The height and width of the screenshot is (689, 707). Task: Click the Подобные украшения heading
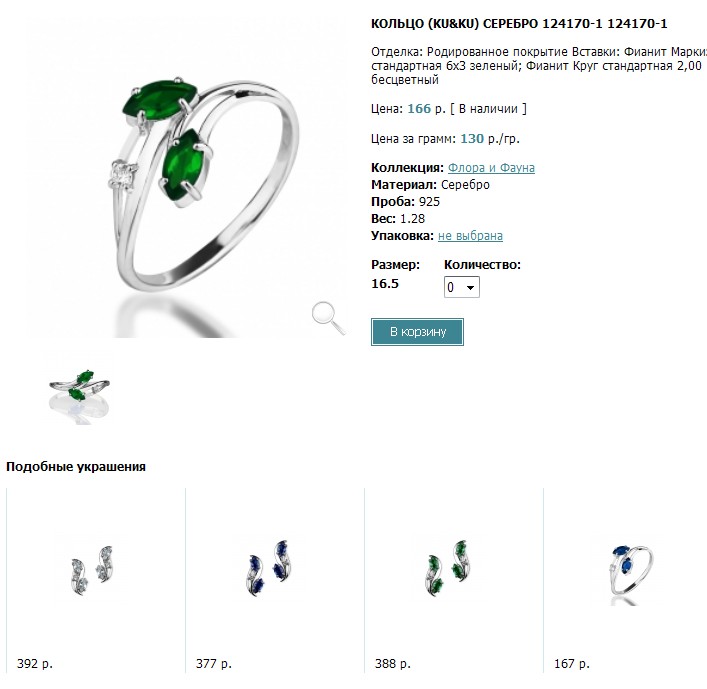coord(76,467)
